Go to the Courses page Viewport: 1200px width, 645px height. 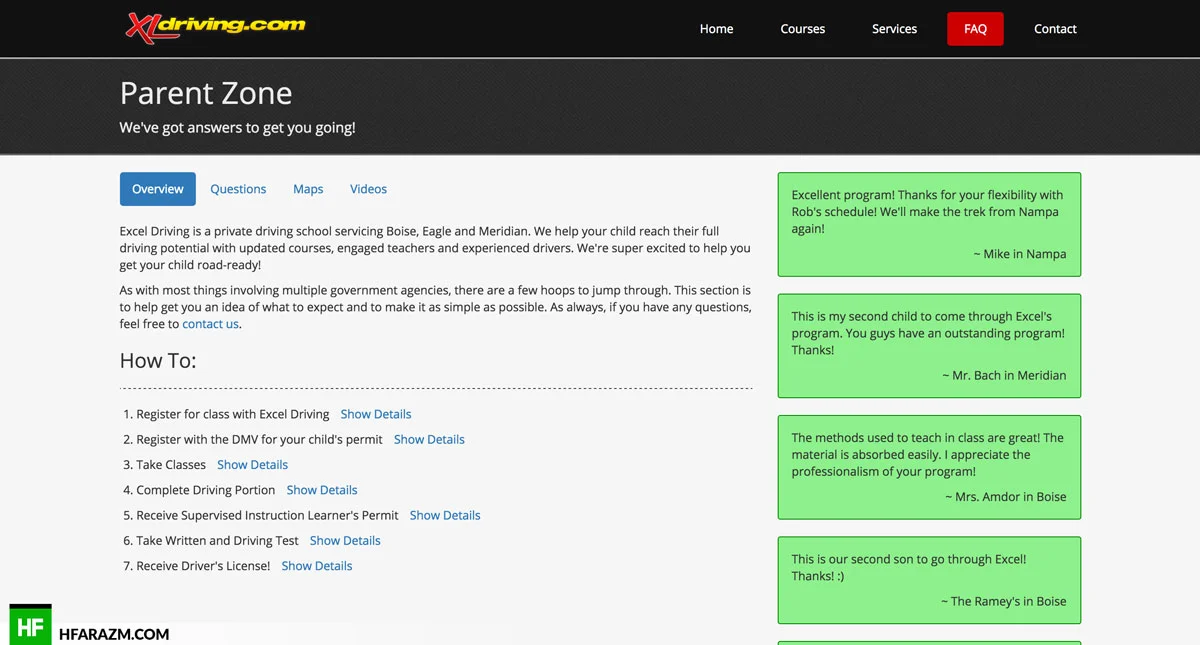[802, 29]
